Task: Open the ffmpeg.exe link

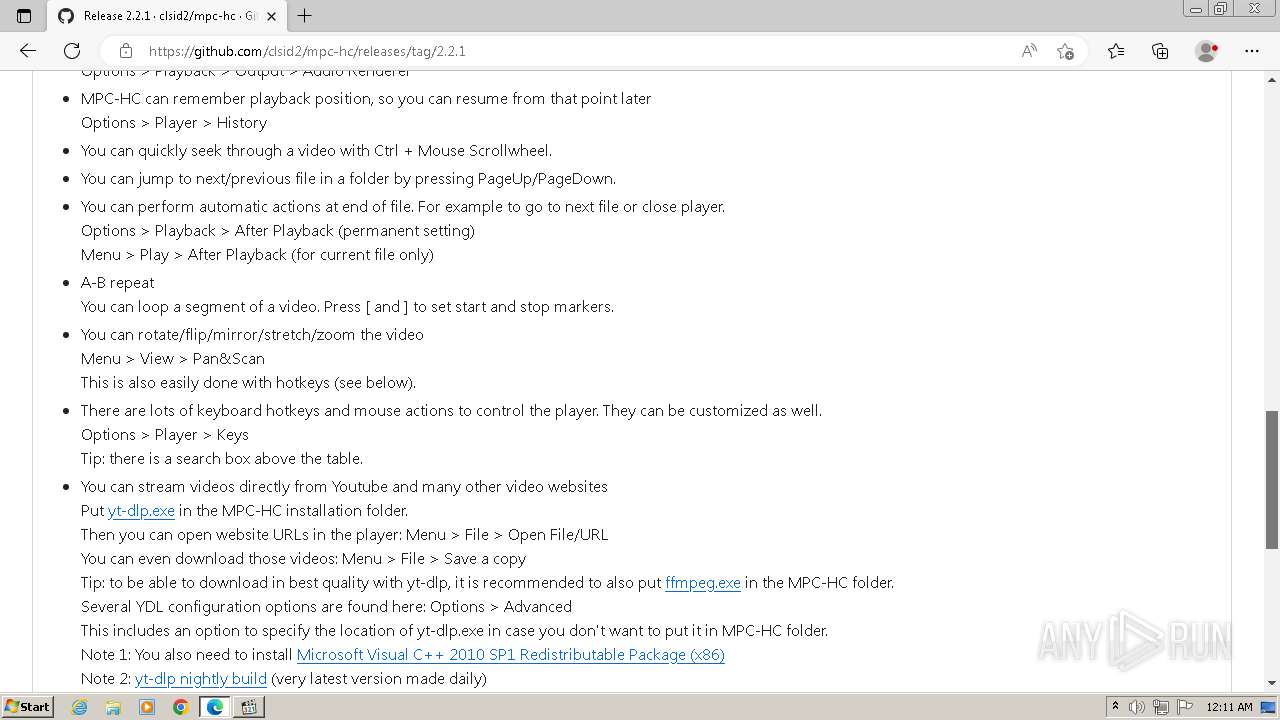Action: coord(703,582)
